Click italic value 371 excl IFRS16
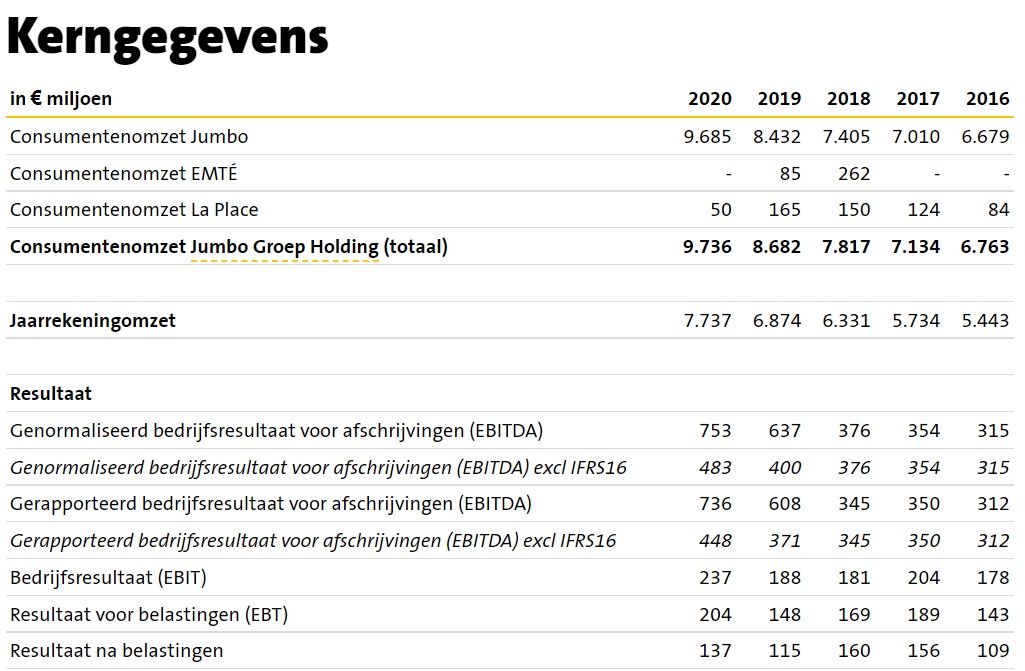Image resolution: width=1025 pixels, height=671 pixels. pos(784,541)
